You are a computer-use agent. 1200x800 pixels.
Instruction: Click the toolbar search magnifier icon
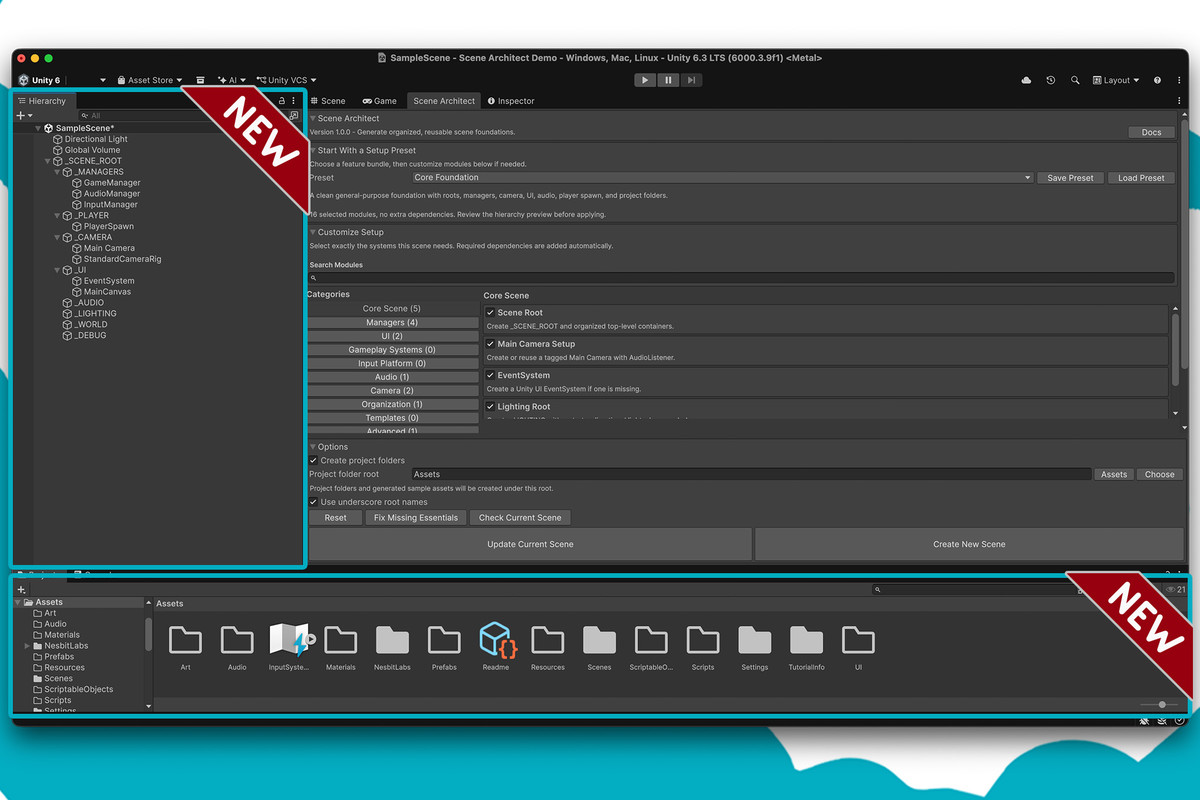pos(1075,80)
